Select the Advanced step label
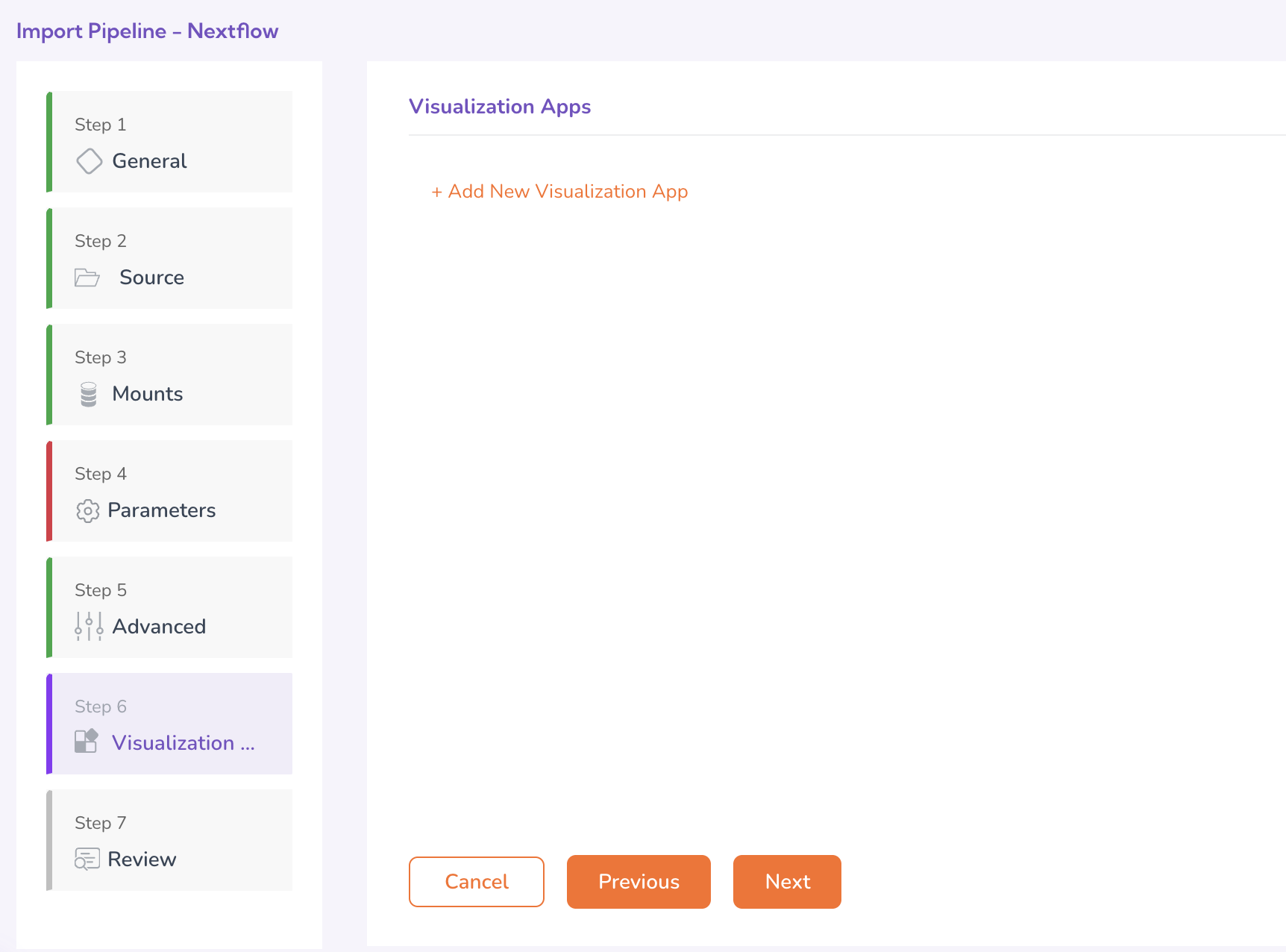The image size is (1286, 952). pyautogui.click(x=159, y=627)
